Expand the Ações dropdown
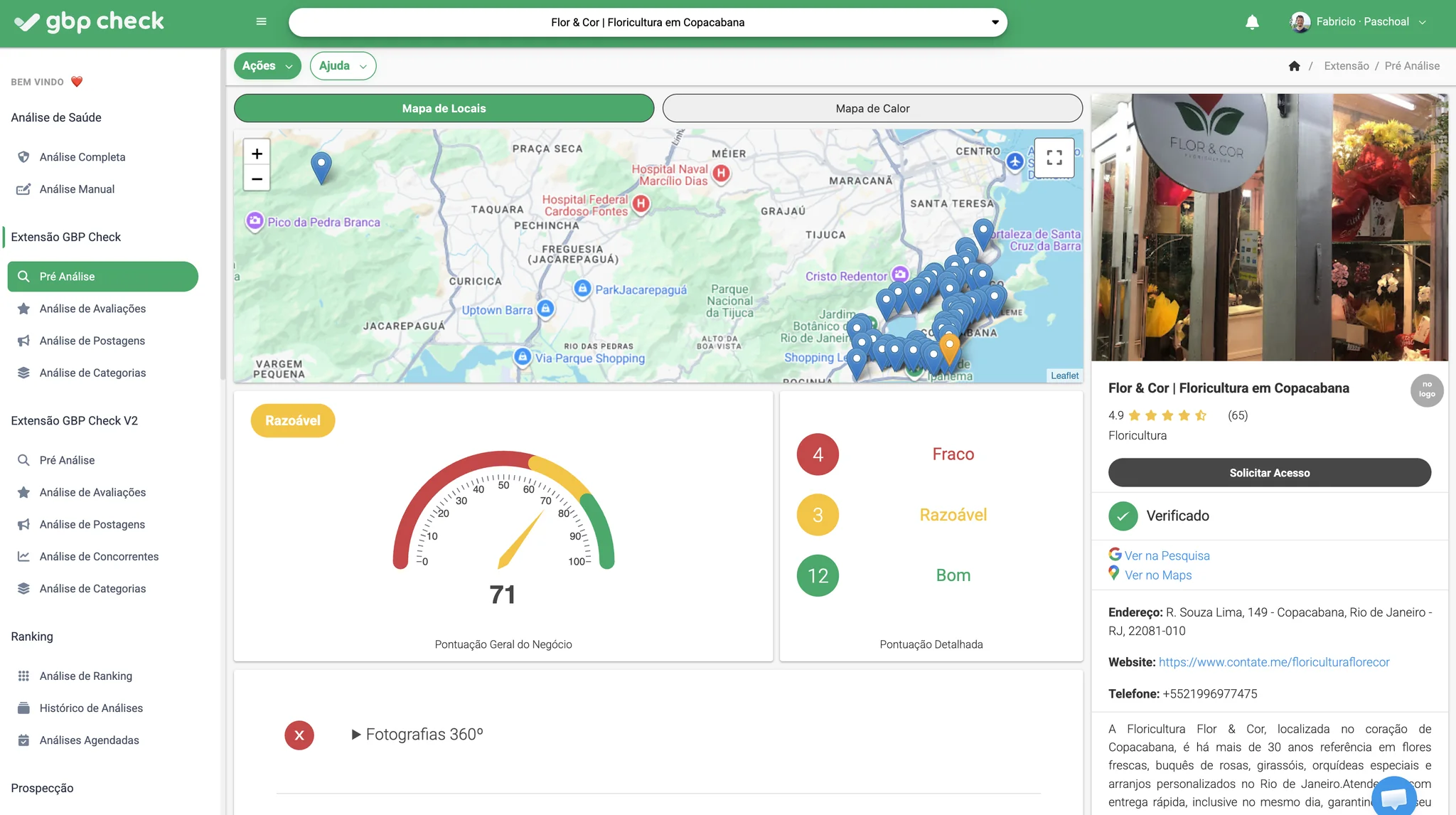1456x815 pixels. (x=267, y=66)
